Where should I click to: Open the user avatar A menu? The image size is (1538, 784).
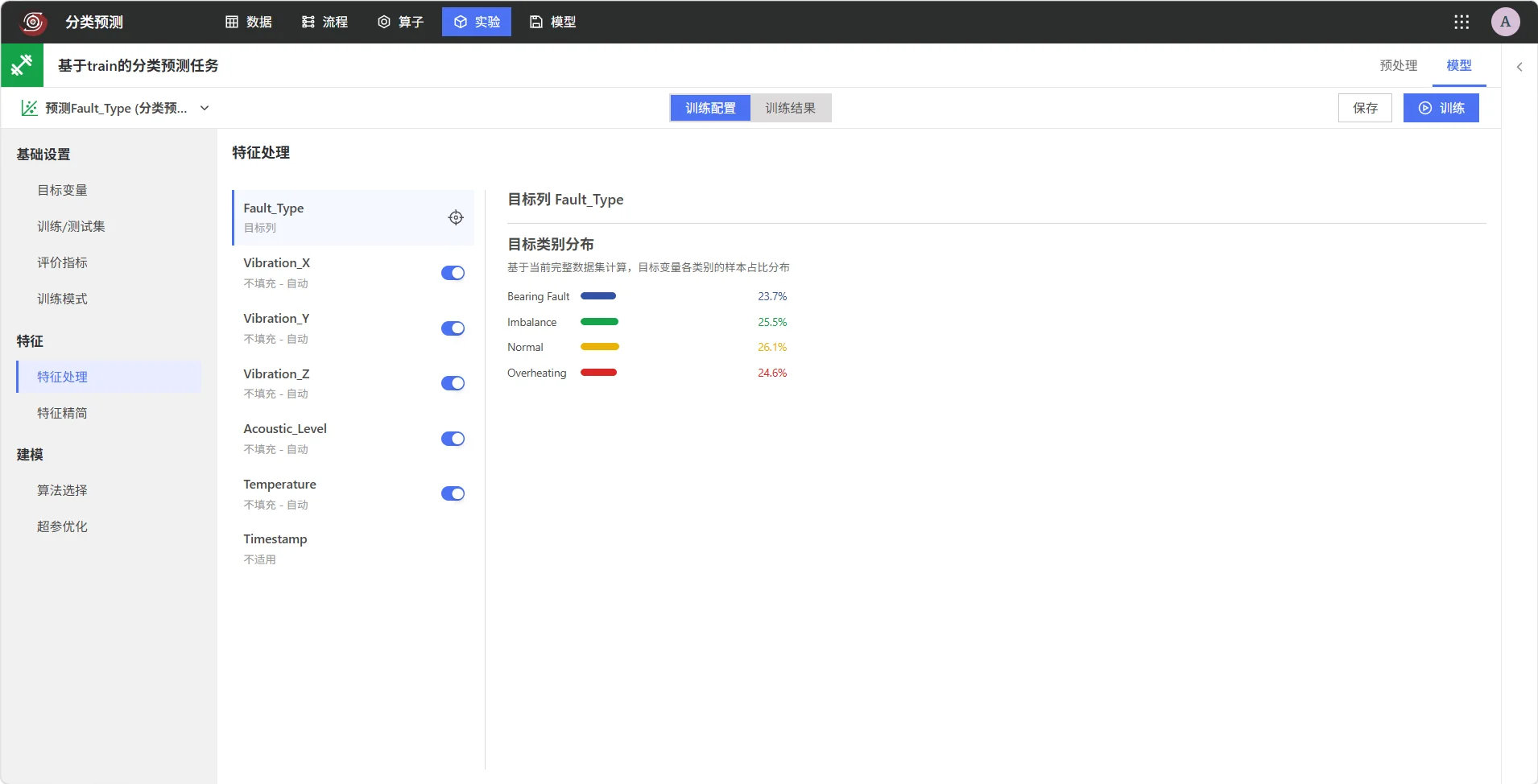[x=1505, y=22]
